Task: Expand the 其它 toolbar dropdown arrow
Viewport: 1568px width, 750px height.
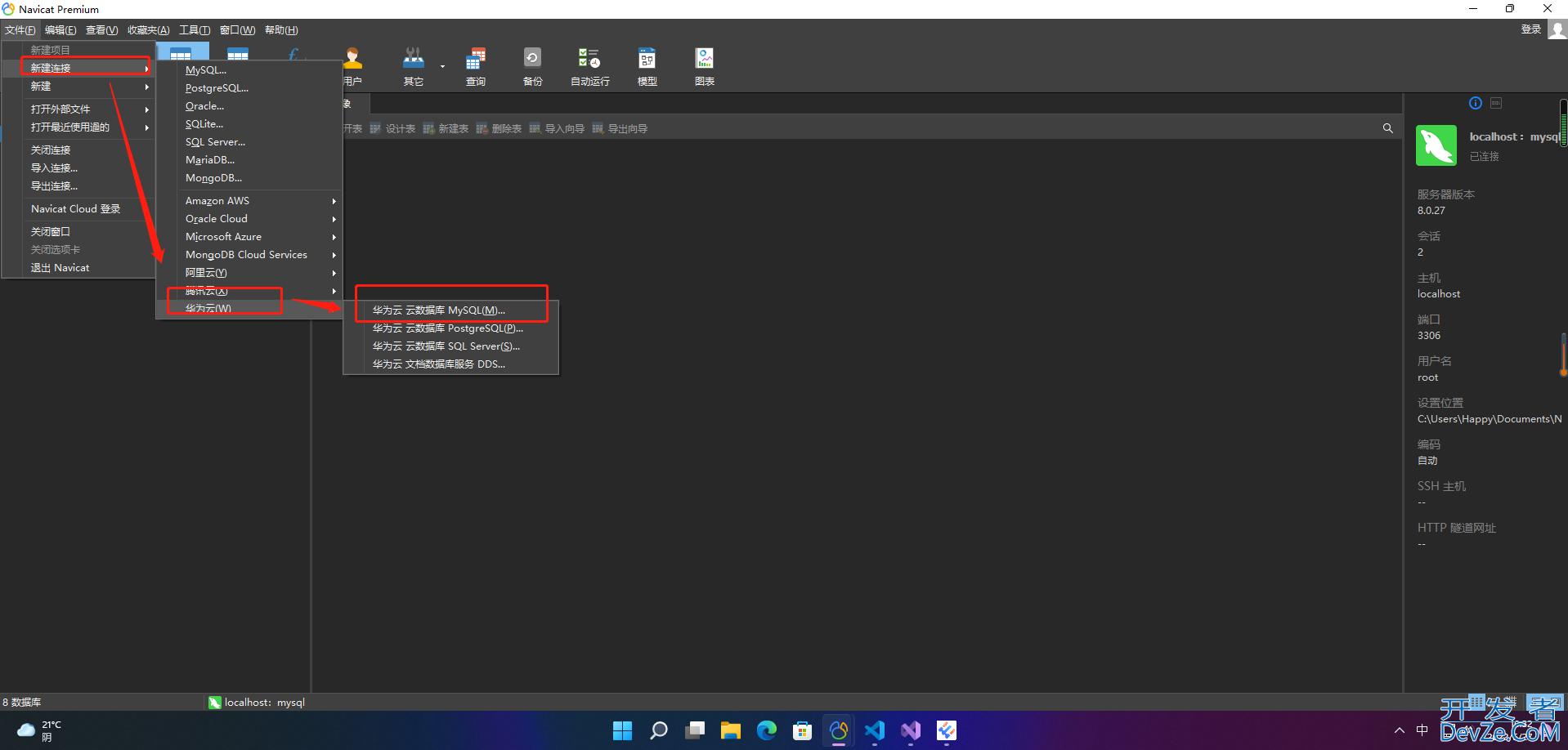Action: (x=442, y=66)
